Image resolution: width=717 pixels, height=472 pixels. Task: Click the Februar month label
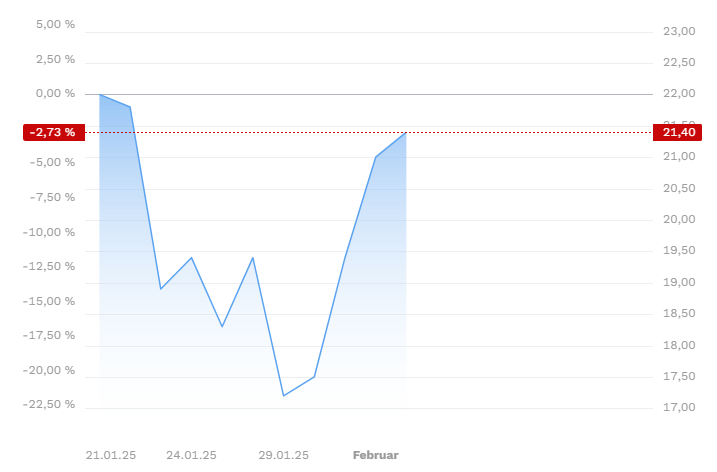[x=376, y=455]
